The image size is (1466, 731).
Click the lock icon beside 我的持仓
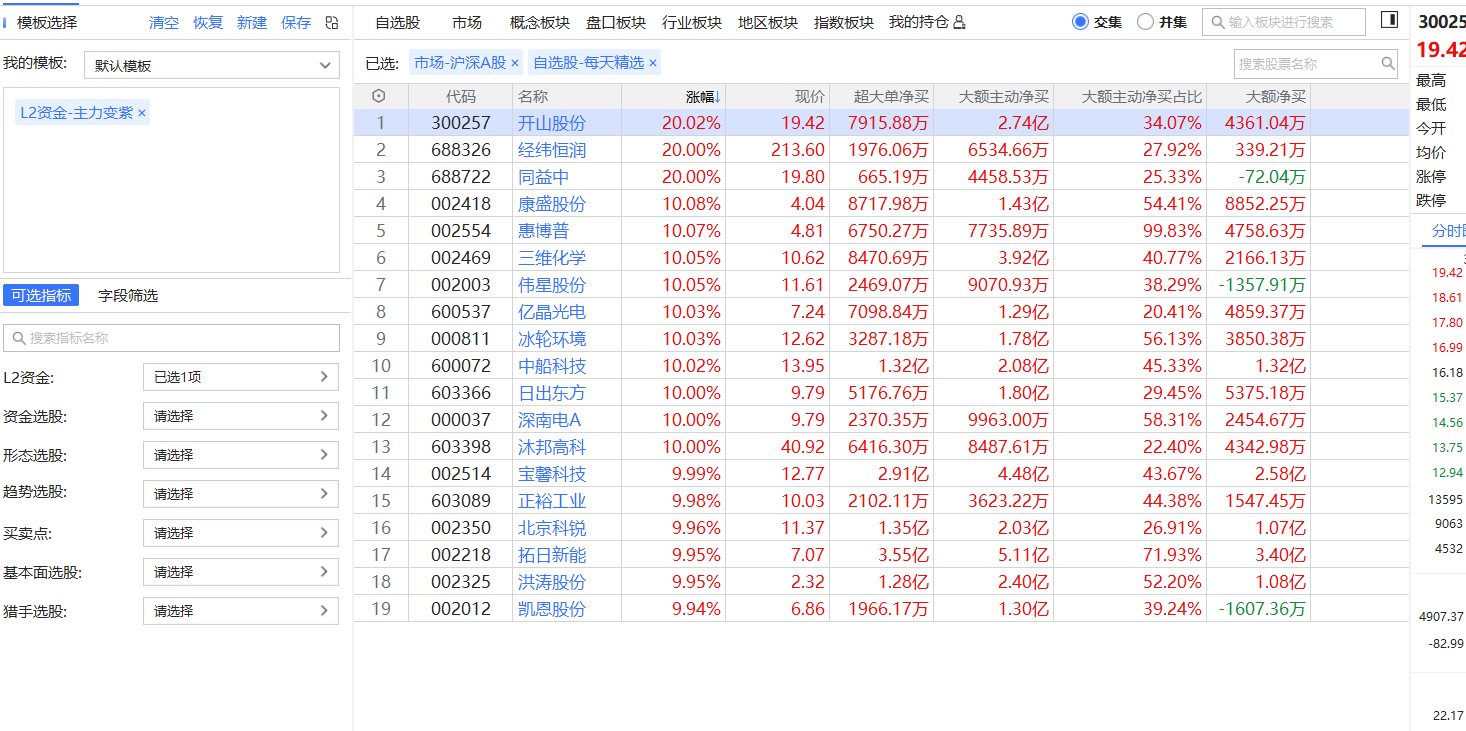click(959, 22)
